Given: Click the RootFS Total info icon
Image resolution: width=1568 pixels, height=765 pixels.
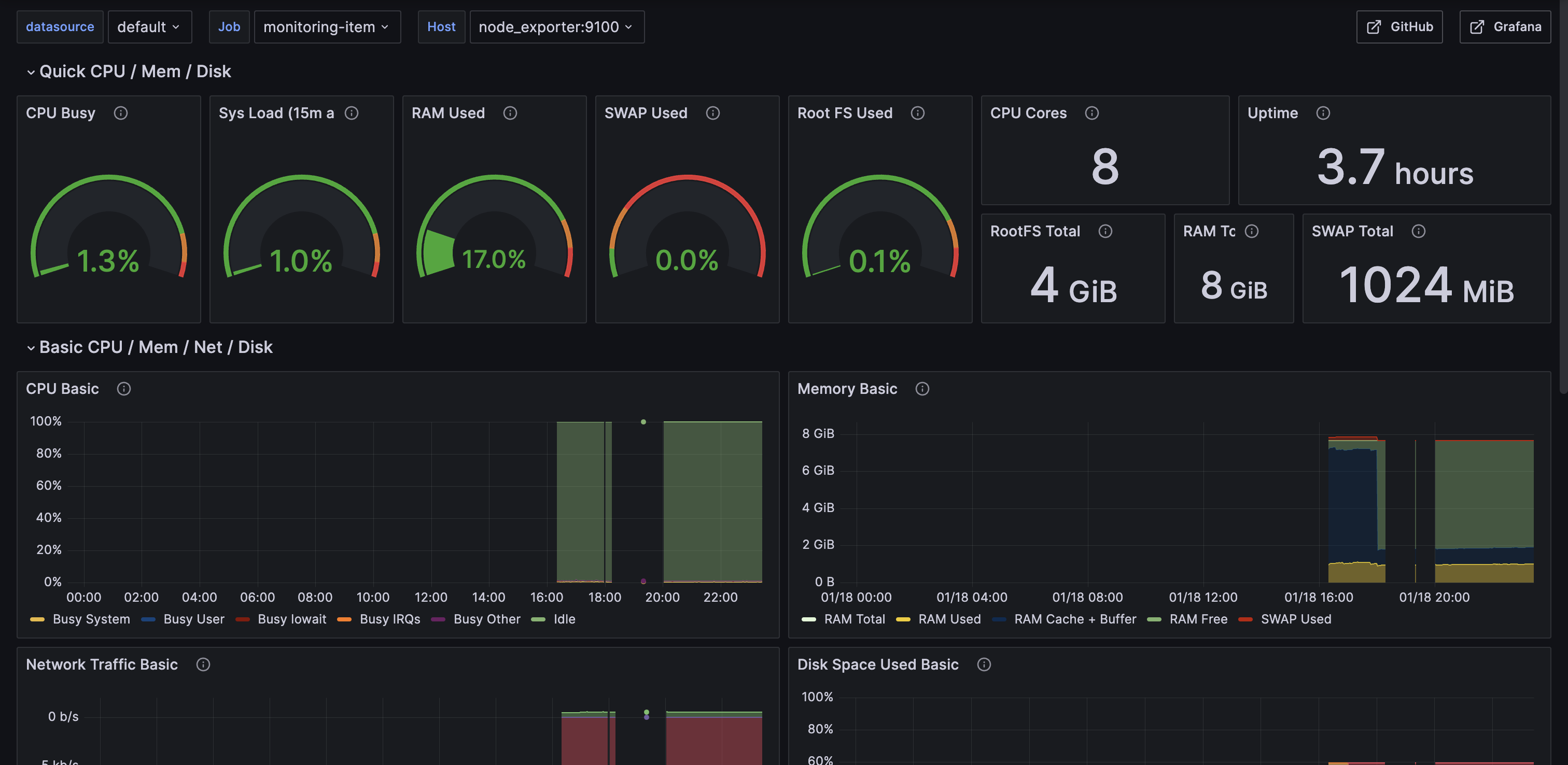Looking at the screenshot, I should point(1105,231).
